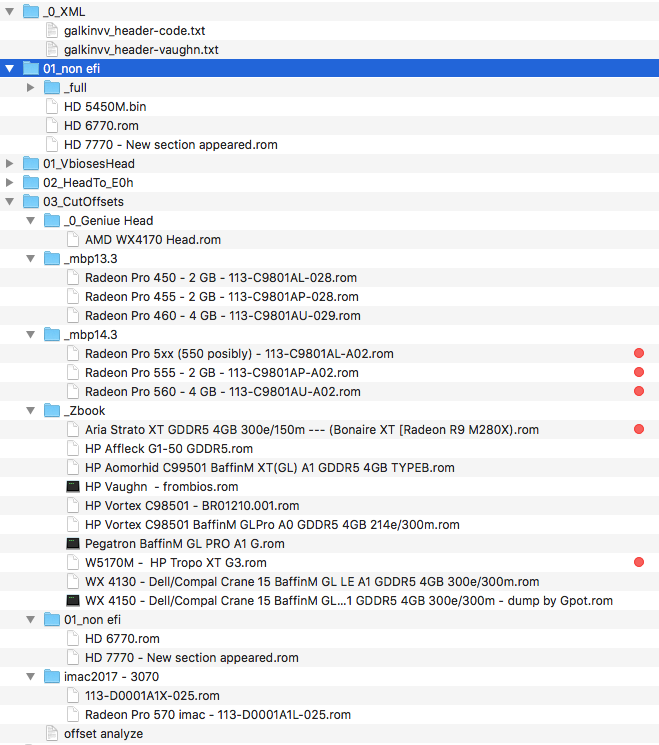Select Radeon Pro 450 - 2 GB rom file
This screenshot has width=659, height=745.
[x=221, y=277]
